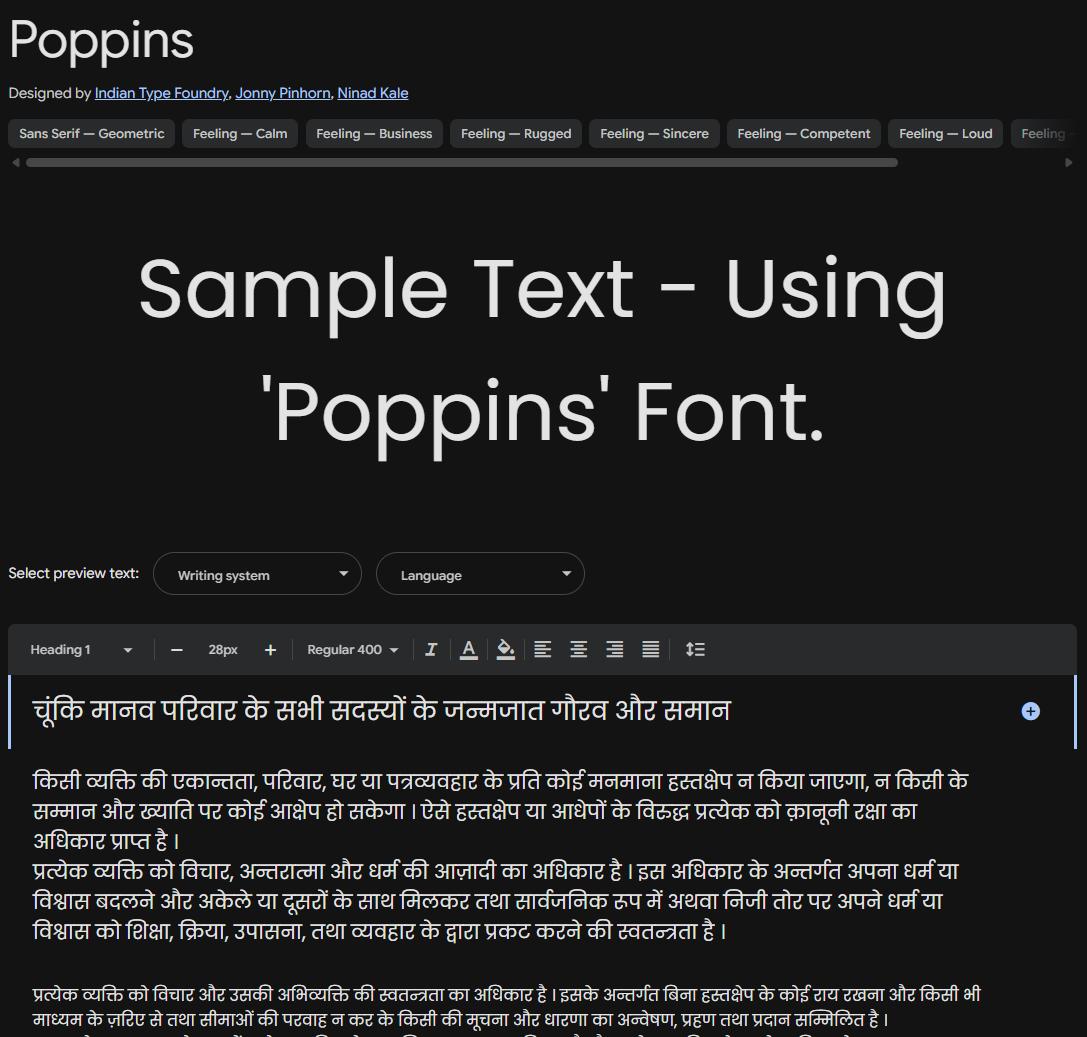This screenshot has height=1037, width=1087.
Task: Click the Hindi heading line in editor
Action: pyautogui.click(x=381, y=711)
